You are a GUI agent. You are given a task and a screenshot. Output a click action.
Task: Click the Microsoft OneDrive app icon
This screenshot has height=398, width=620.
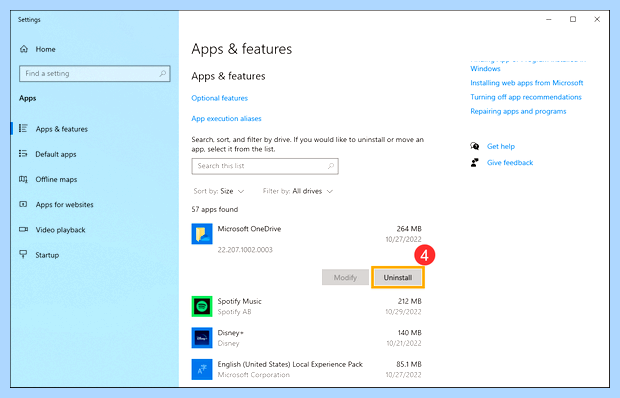[202, 234]
